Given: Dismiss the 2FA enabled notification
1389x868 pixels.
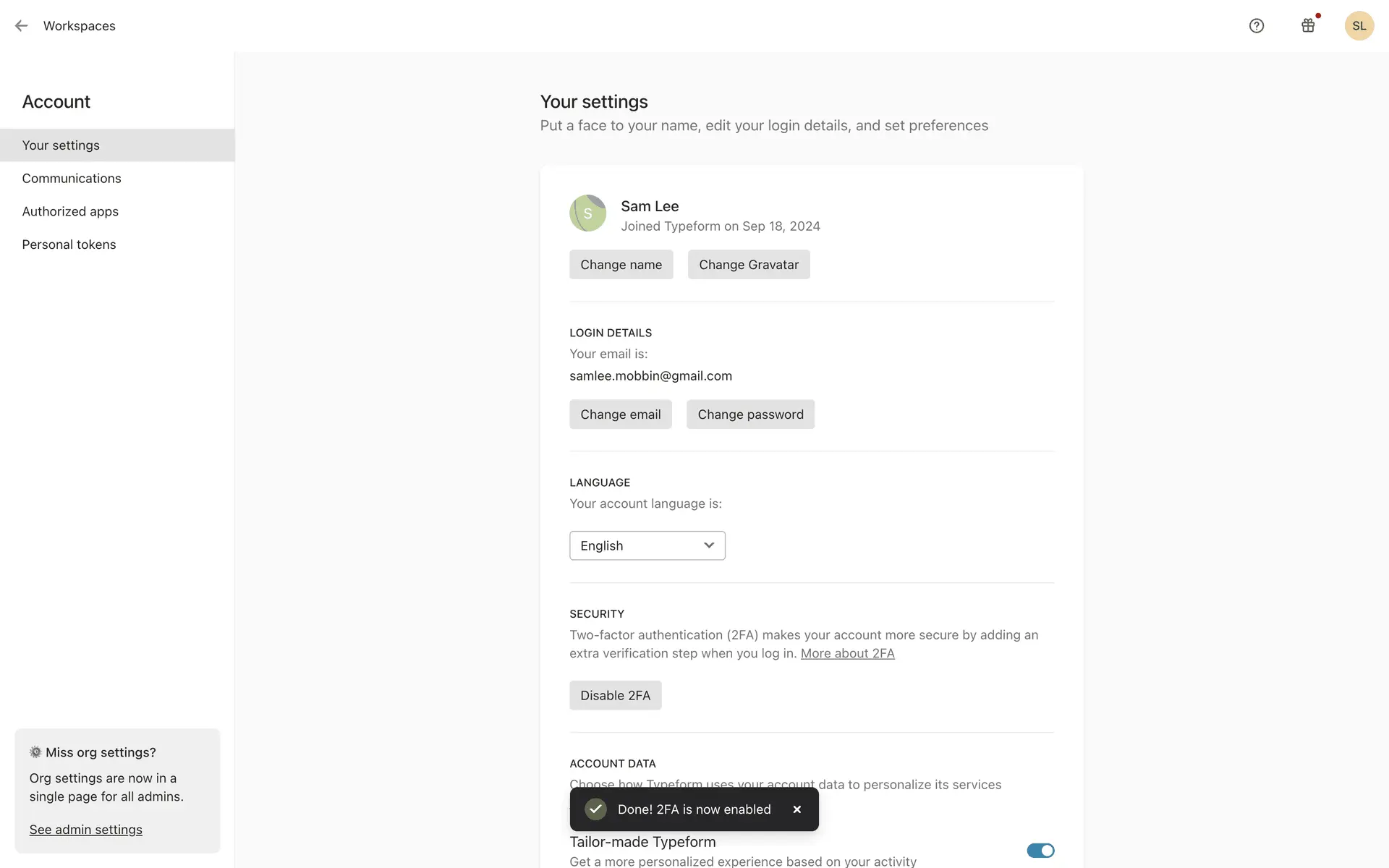Looking at the screenshot, I should tap(797, 809).
